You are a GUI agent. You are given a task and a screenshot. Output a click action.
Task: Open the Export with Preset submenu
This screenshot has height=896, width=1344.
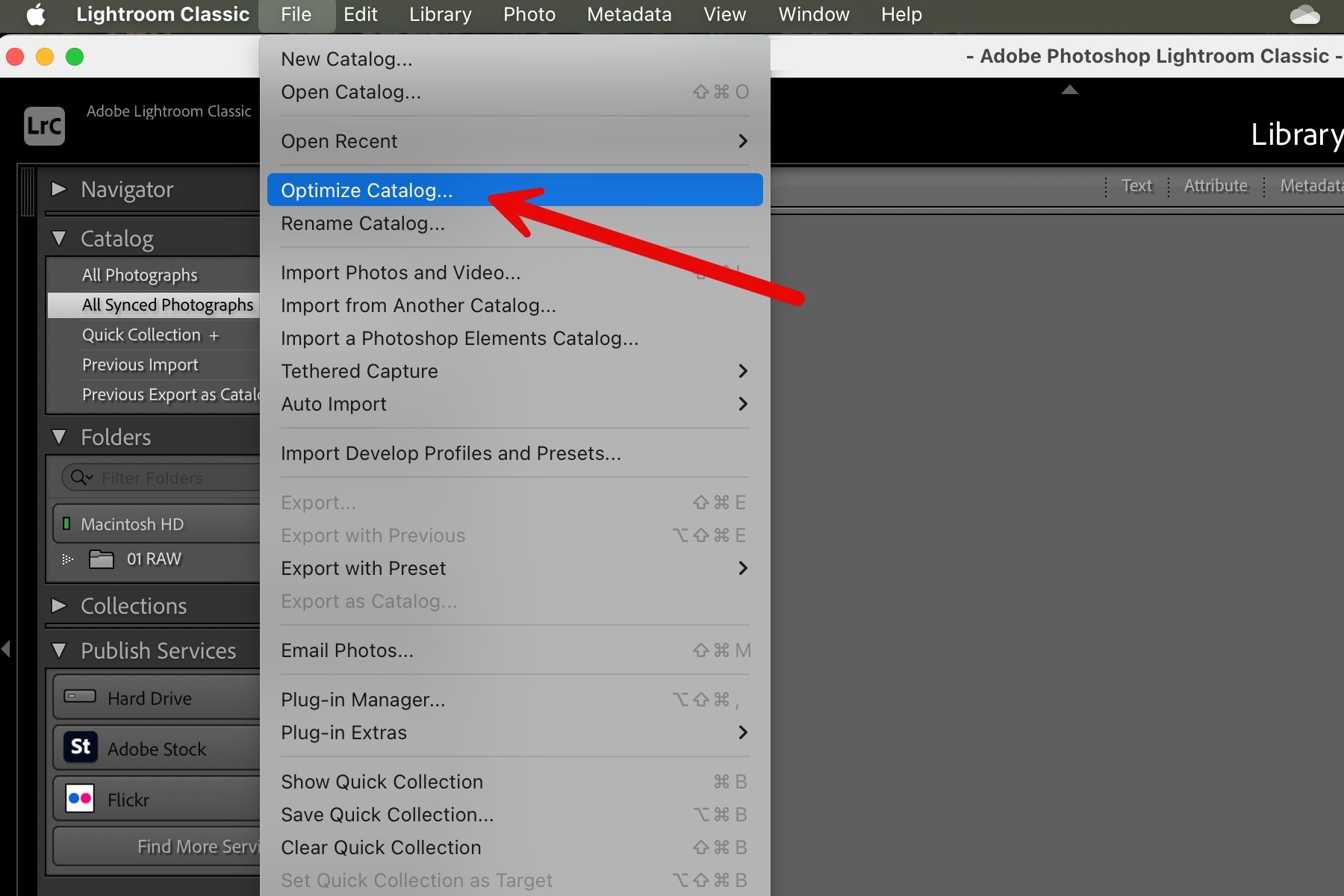click(x=514, y=568)
